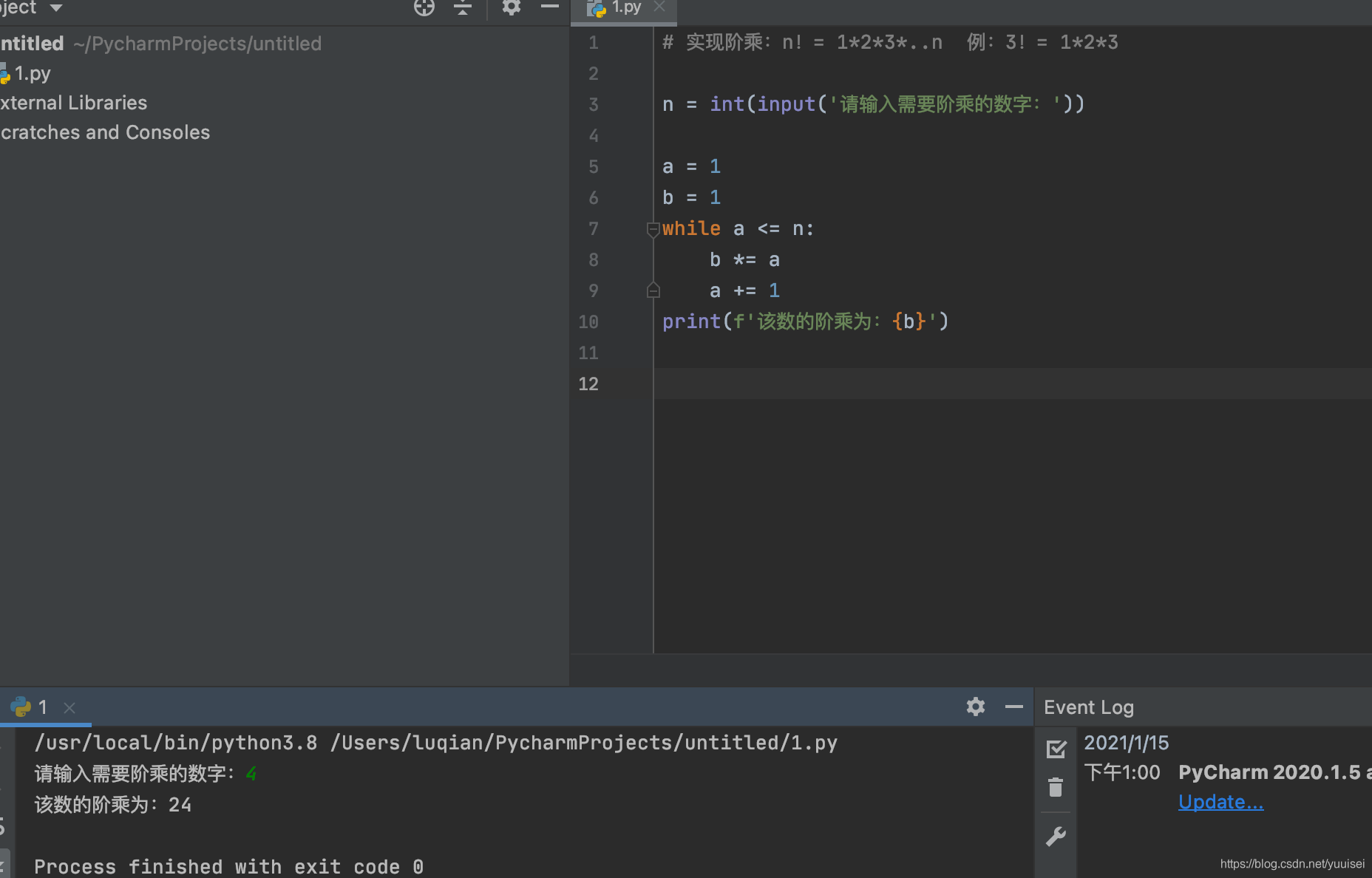Click the Update... link in Event Log
This screenshot has width=1372, height=878.
pos(1220,802)
